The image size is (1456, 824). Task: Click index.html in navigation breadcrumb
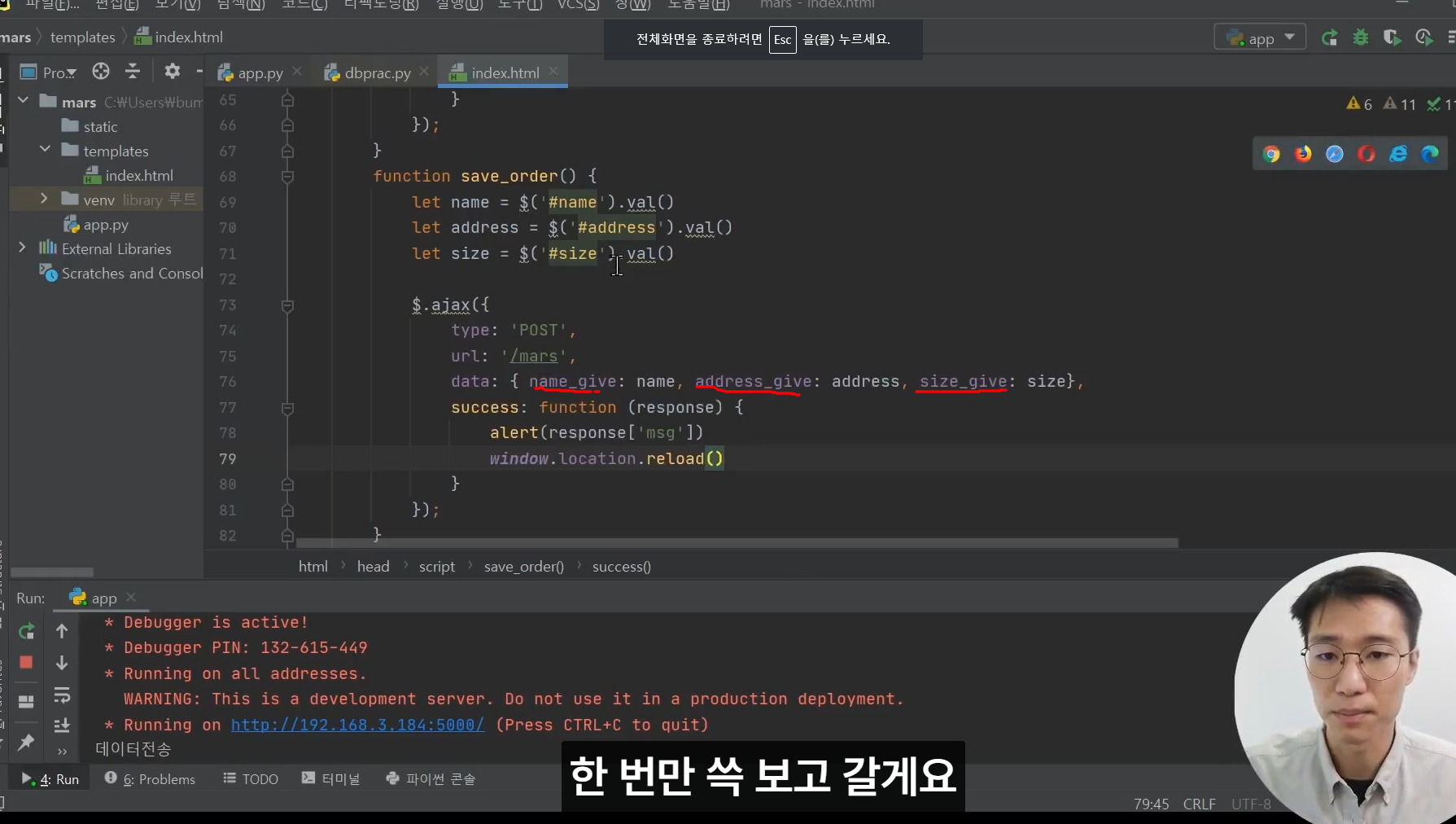click(179, 37)
